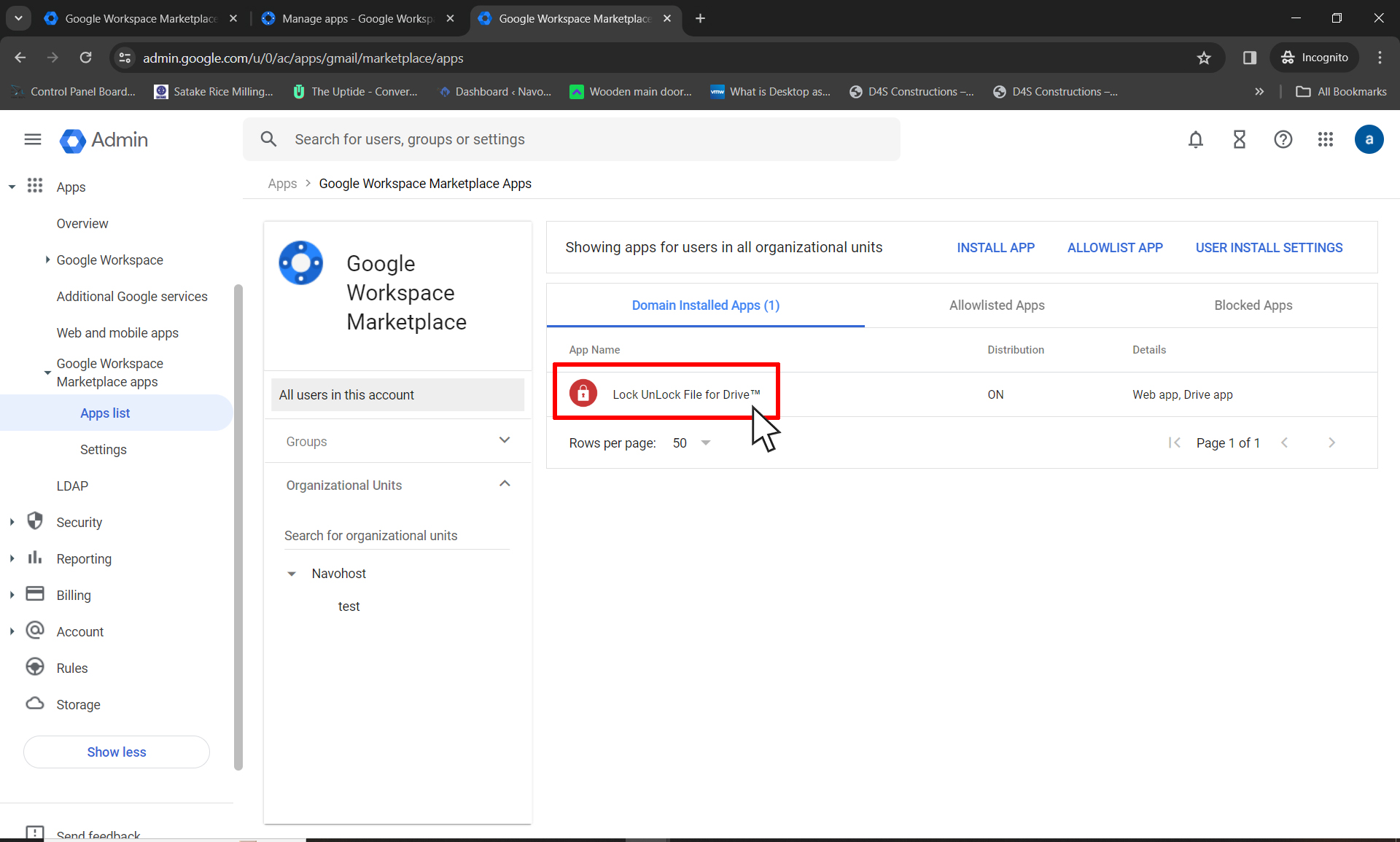Open USER INSTALL SETTINGS
Viewport: 1400px width, 842px height.
coord(1268,247)
